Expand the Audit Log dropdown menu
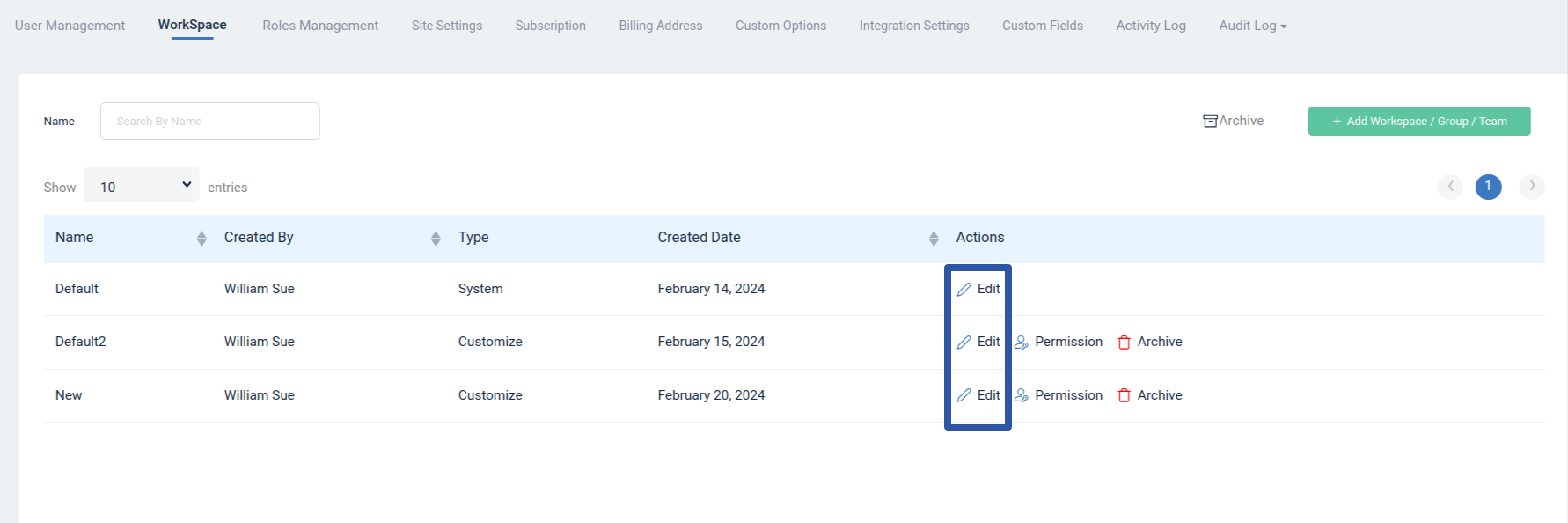The image size is (1568, 523). (1253, 26)
